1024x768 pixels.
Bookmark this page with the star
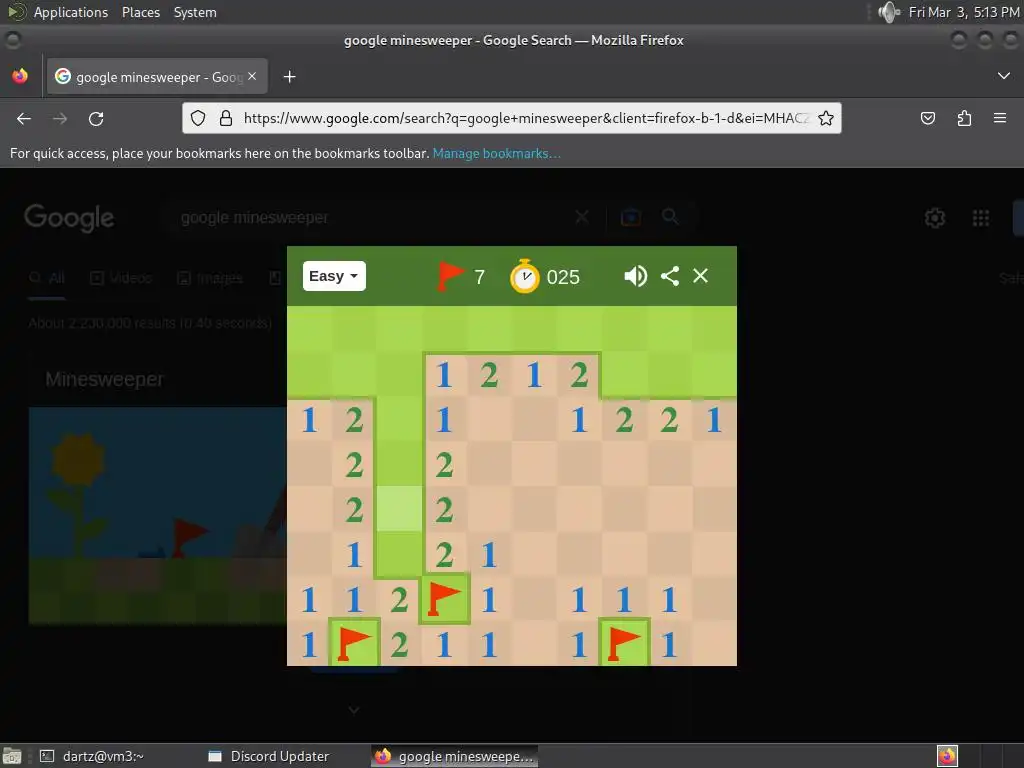point(825,118)
